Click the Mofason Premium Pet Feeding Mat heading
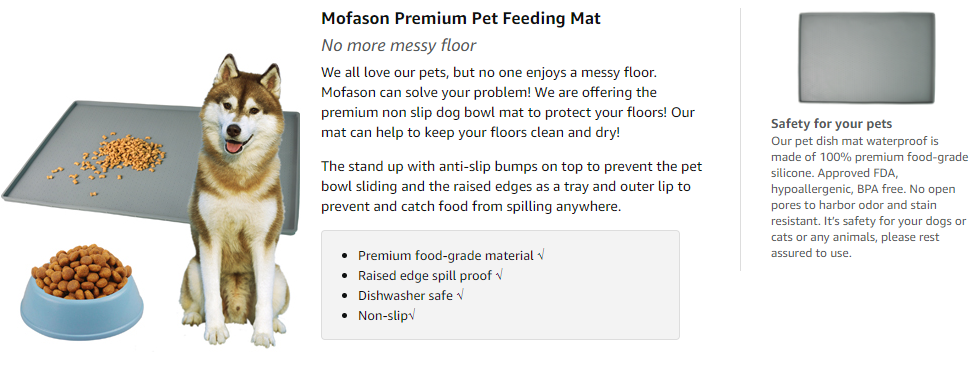The height and width of the screenshot is (381, 970). tap(461, 19)
